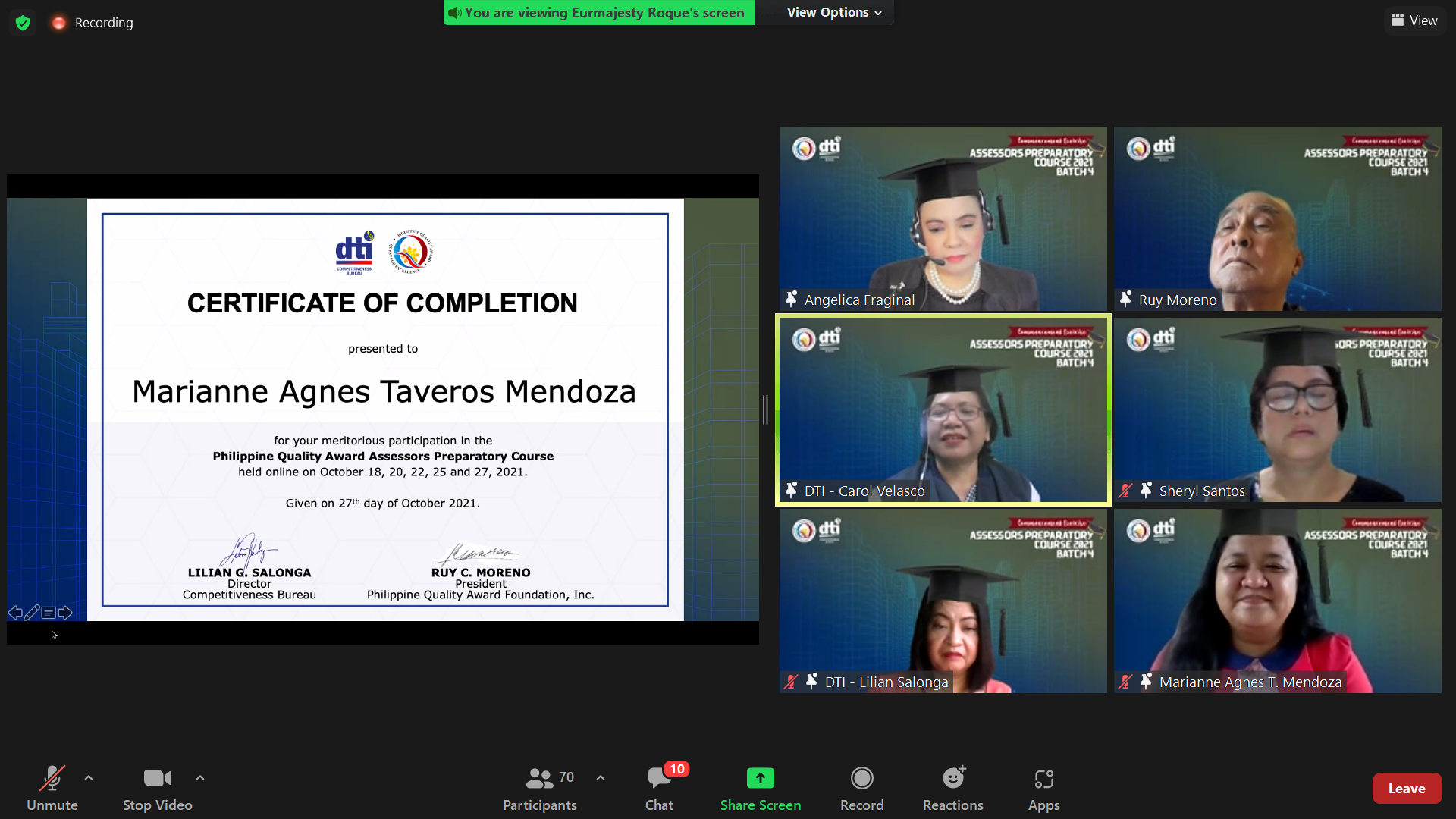1456x819 pixels.
Task: Click the divider handle between shared screen and gallery
Action: pyautogui.click(x=766, y=409)
